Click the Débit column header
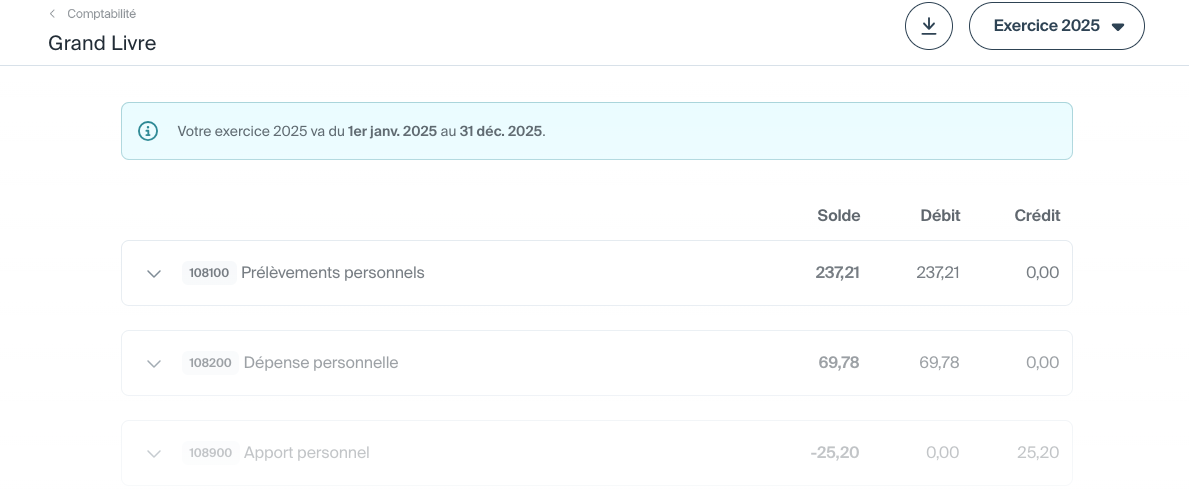The image size is (1189, 495). (x=940, y=215)
